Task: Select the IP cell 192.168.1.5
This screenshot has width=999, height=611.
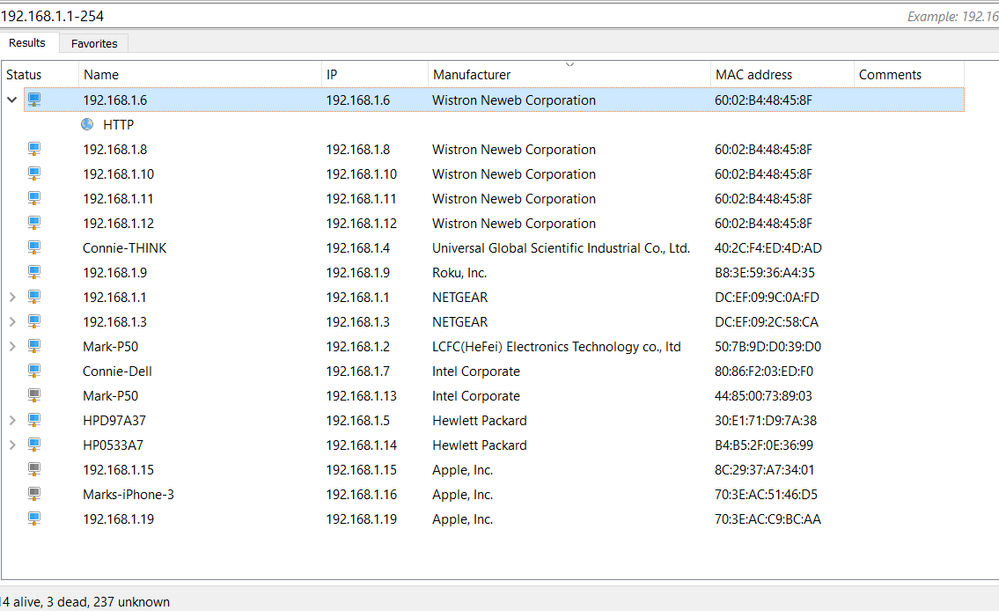Action: 358,421
